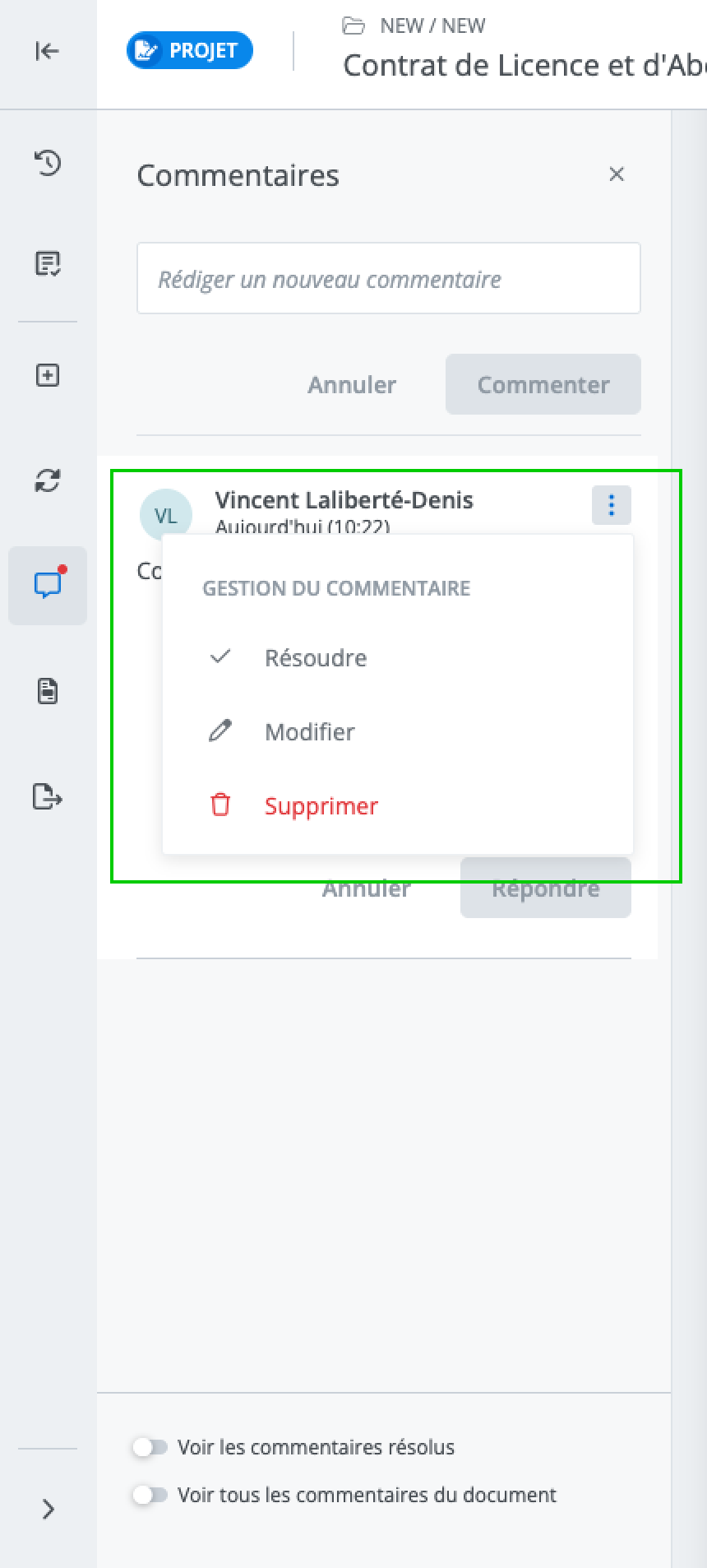This screenshot has height=1568, width=707.
Task: Open the checklist review icon in sidebar
Action: coord(48,263)
